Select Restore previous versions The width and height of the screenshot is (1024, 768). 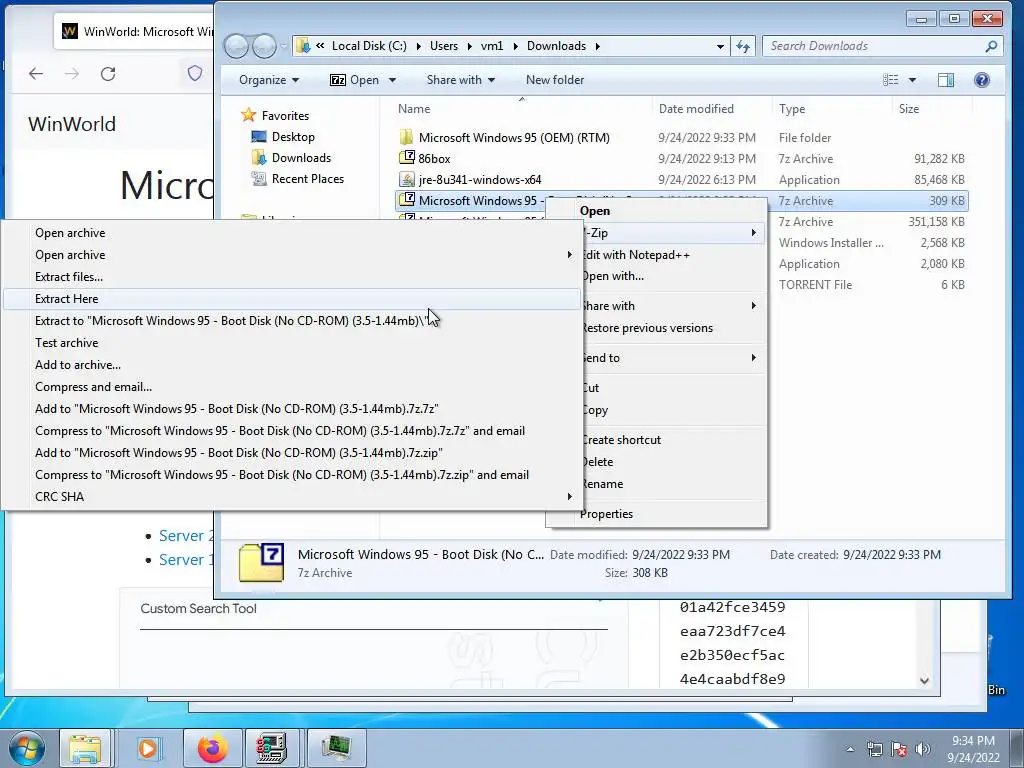click(x=673, y=328)
